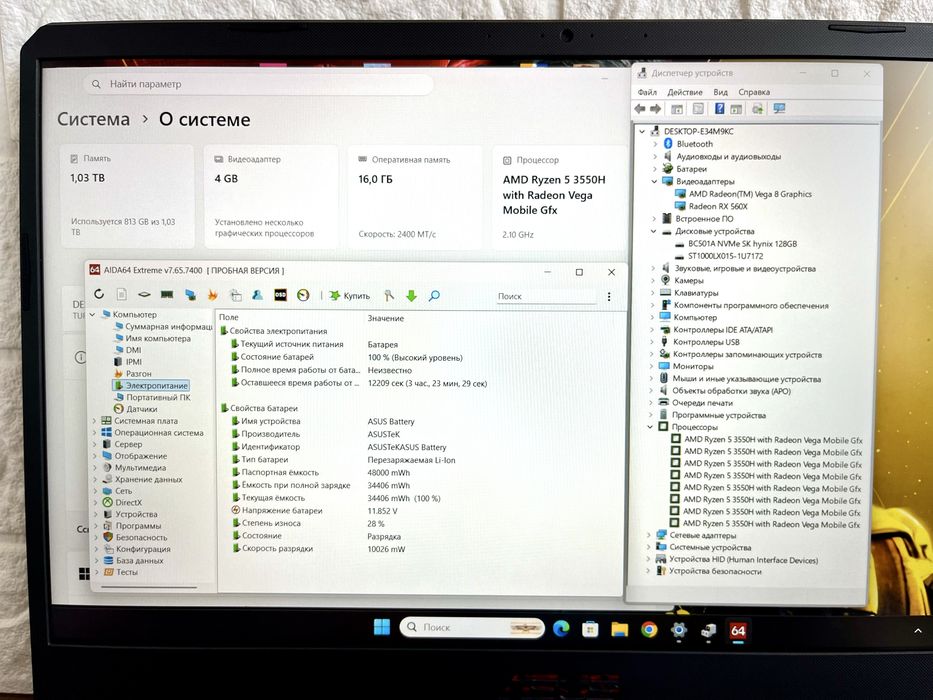Expand the Системная плата node in AIDA64
The height and width of the screenshot is (700, 933).
(x=94, y=420)
